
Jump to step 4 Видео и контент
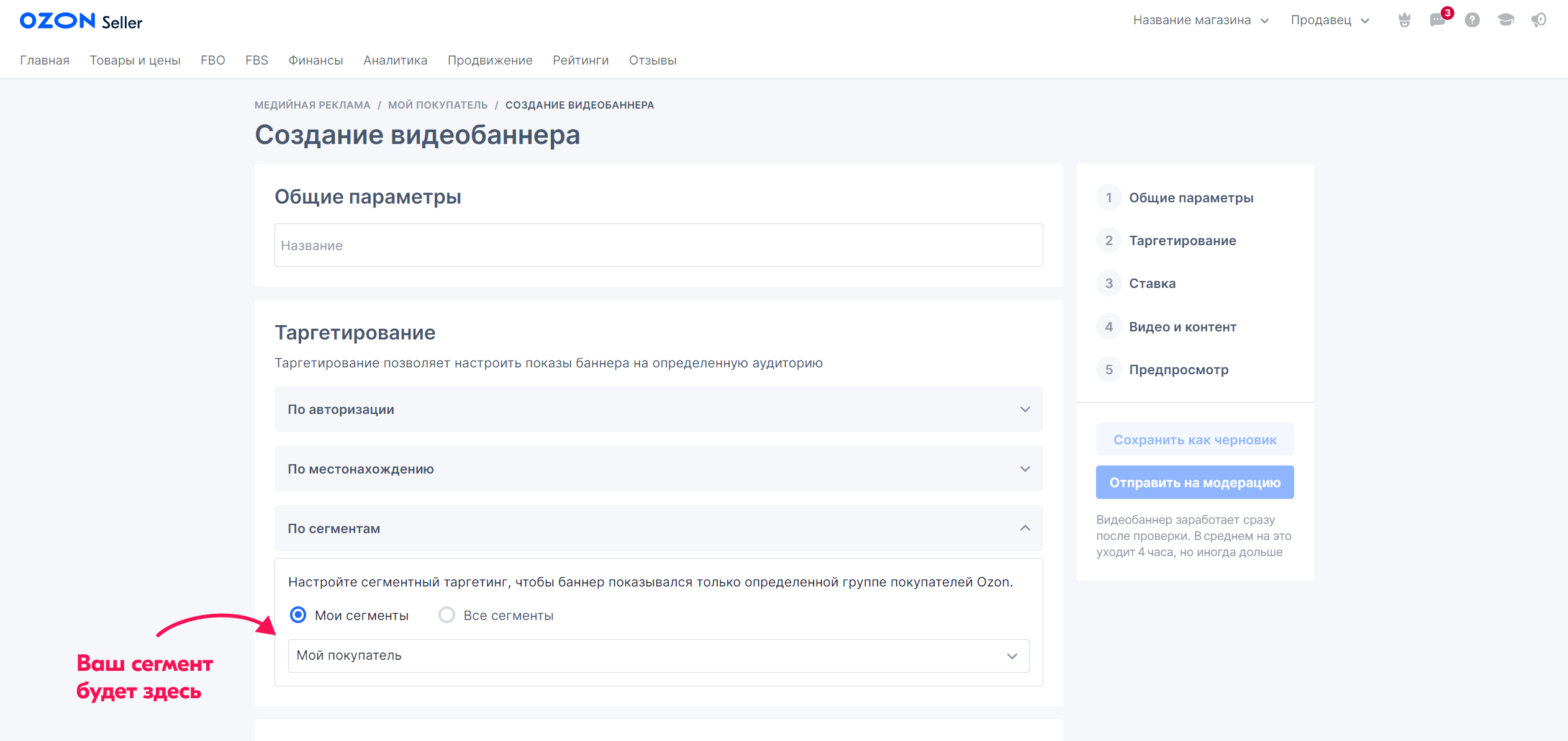(1166, 326)
